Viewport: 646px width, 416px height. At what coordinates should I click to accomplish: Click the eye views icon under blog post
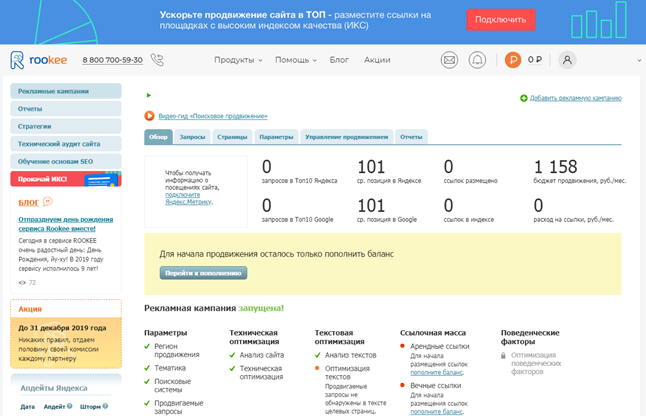coord(22,283)
